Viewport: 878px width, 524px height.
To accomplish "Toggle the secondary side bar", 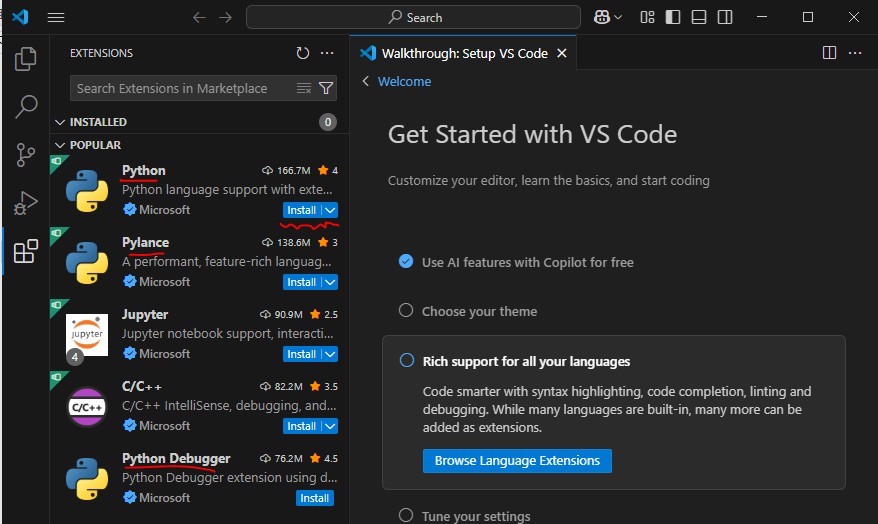I will click(x=725, y=17).
